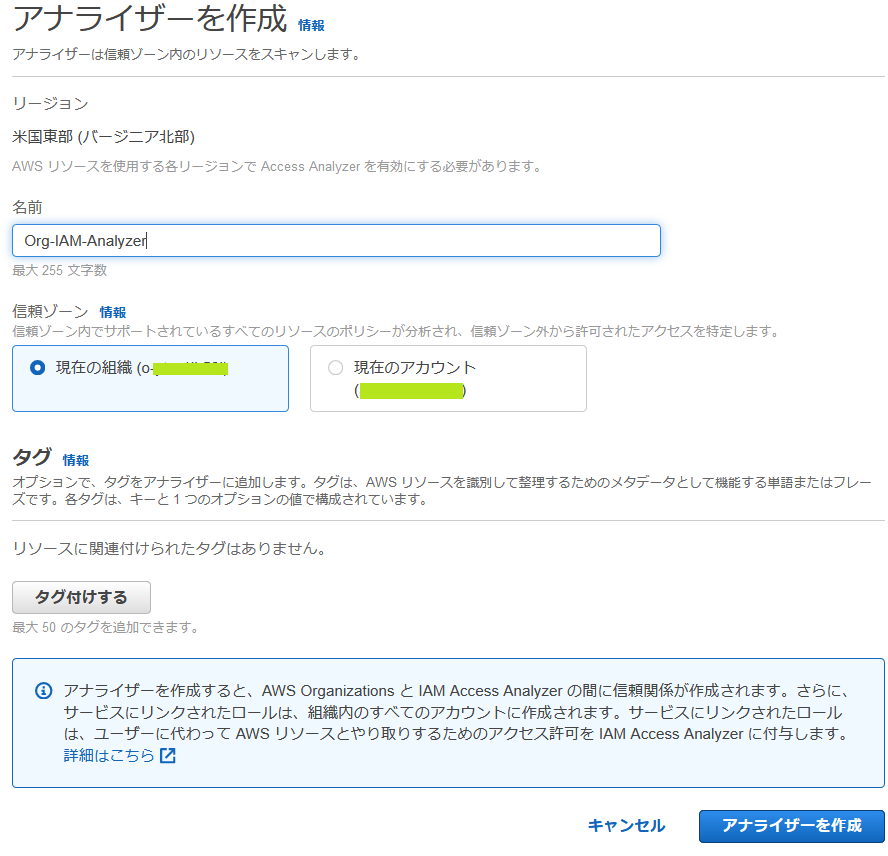The width and height of the screenshot is (888, 856).
Task: Click the リージョン label
Action: 50,104
